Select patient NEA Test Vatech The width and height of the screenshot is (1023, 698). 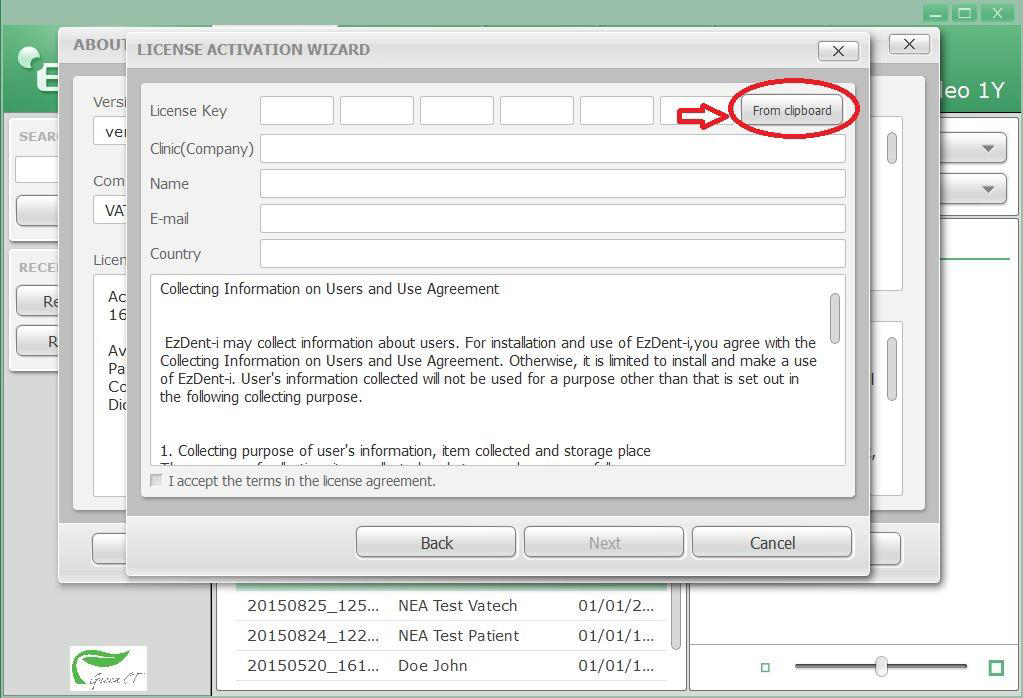[x=457, y=606]
